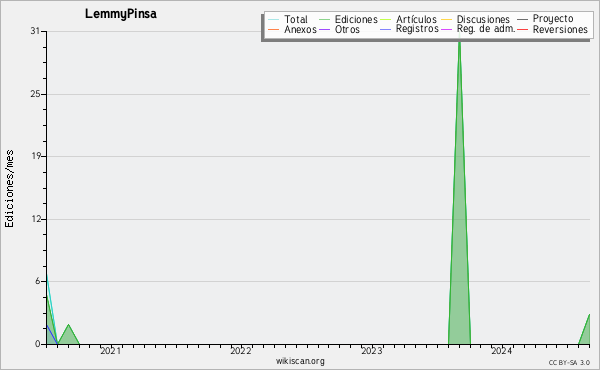Click the 31 y-axis value
This screenshot has height=370, width=600.
35,31
